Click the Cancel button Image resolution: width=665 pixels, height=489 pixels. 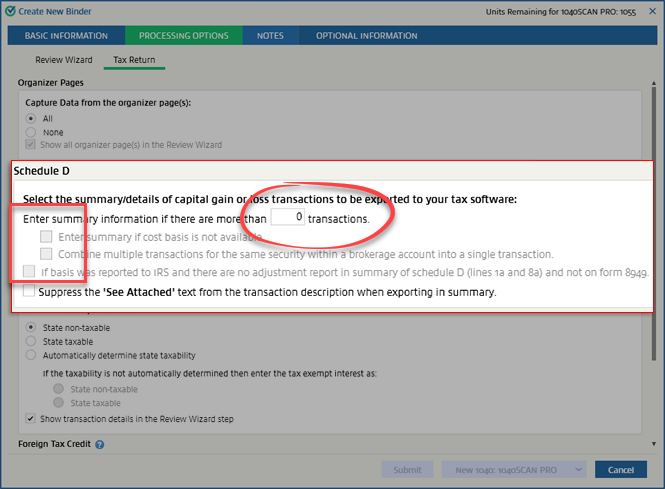pyautogui.click(x=620, y=470)
